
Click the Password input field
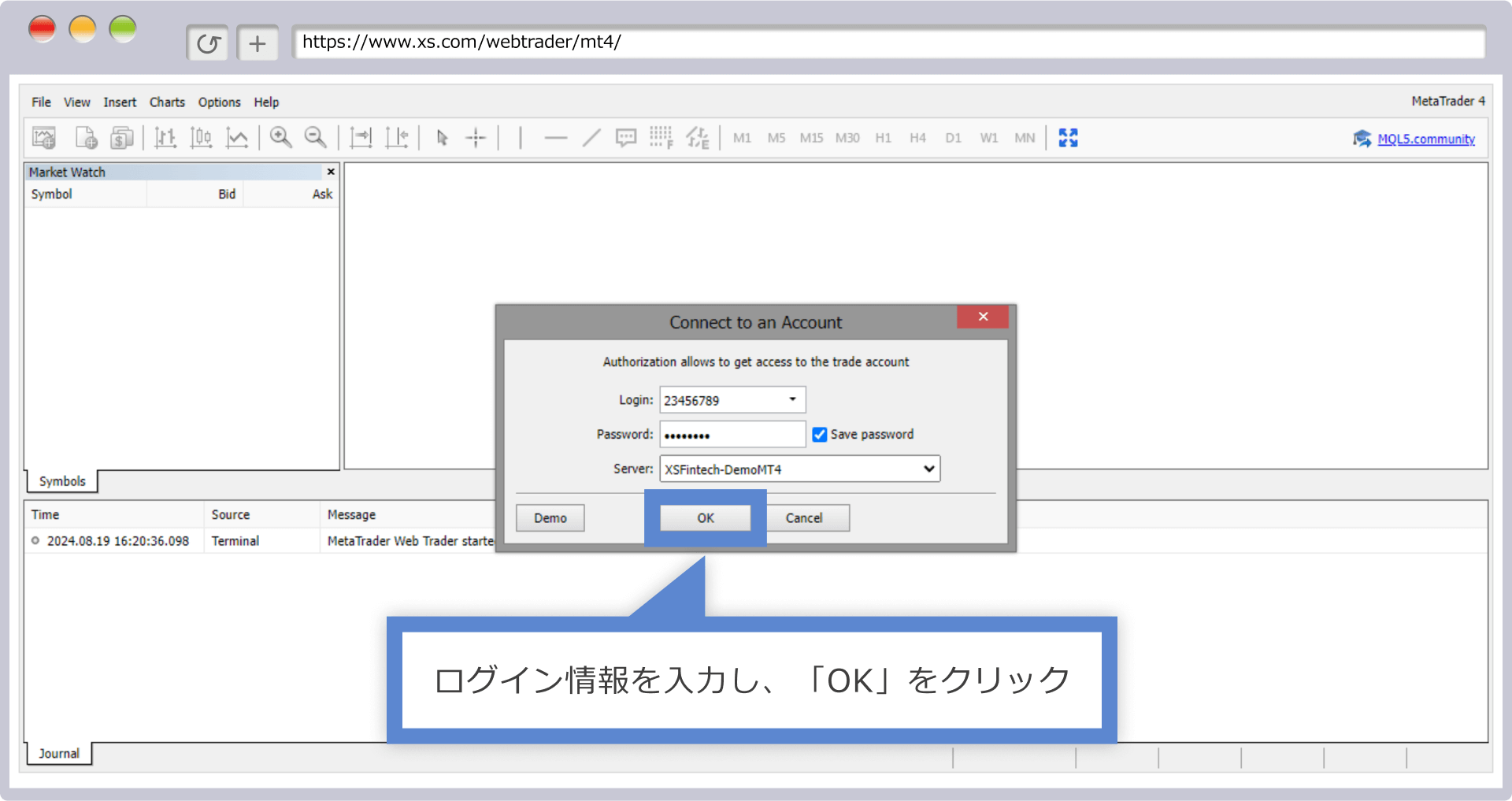click(732, 434)
